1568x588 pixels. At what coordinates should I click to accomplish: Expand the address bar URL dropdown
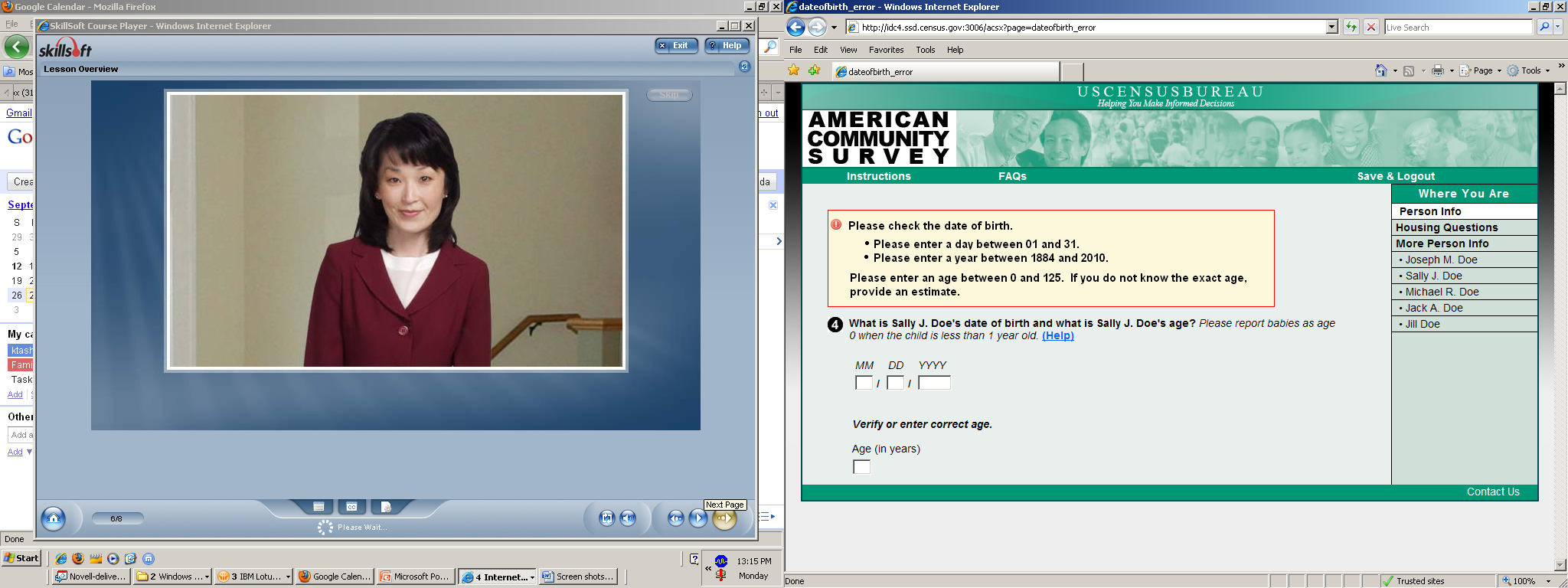click(1331, 28)
